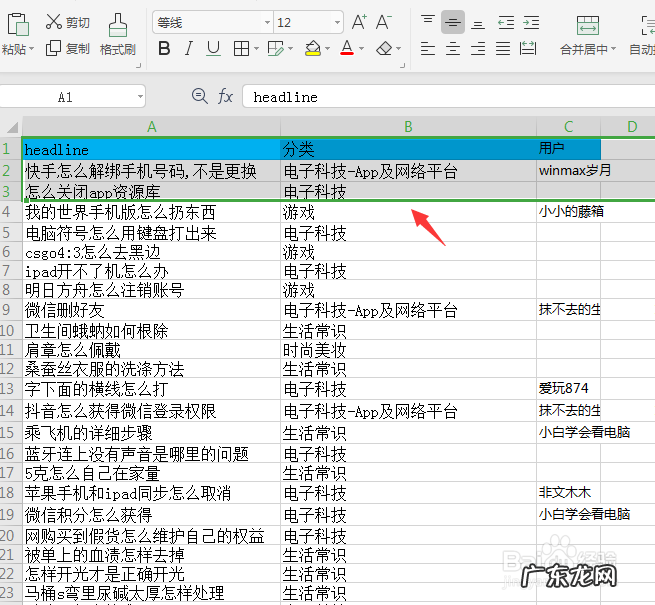
Task: Open the Name Box dropdown arrow
Action: 140,97
